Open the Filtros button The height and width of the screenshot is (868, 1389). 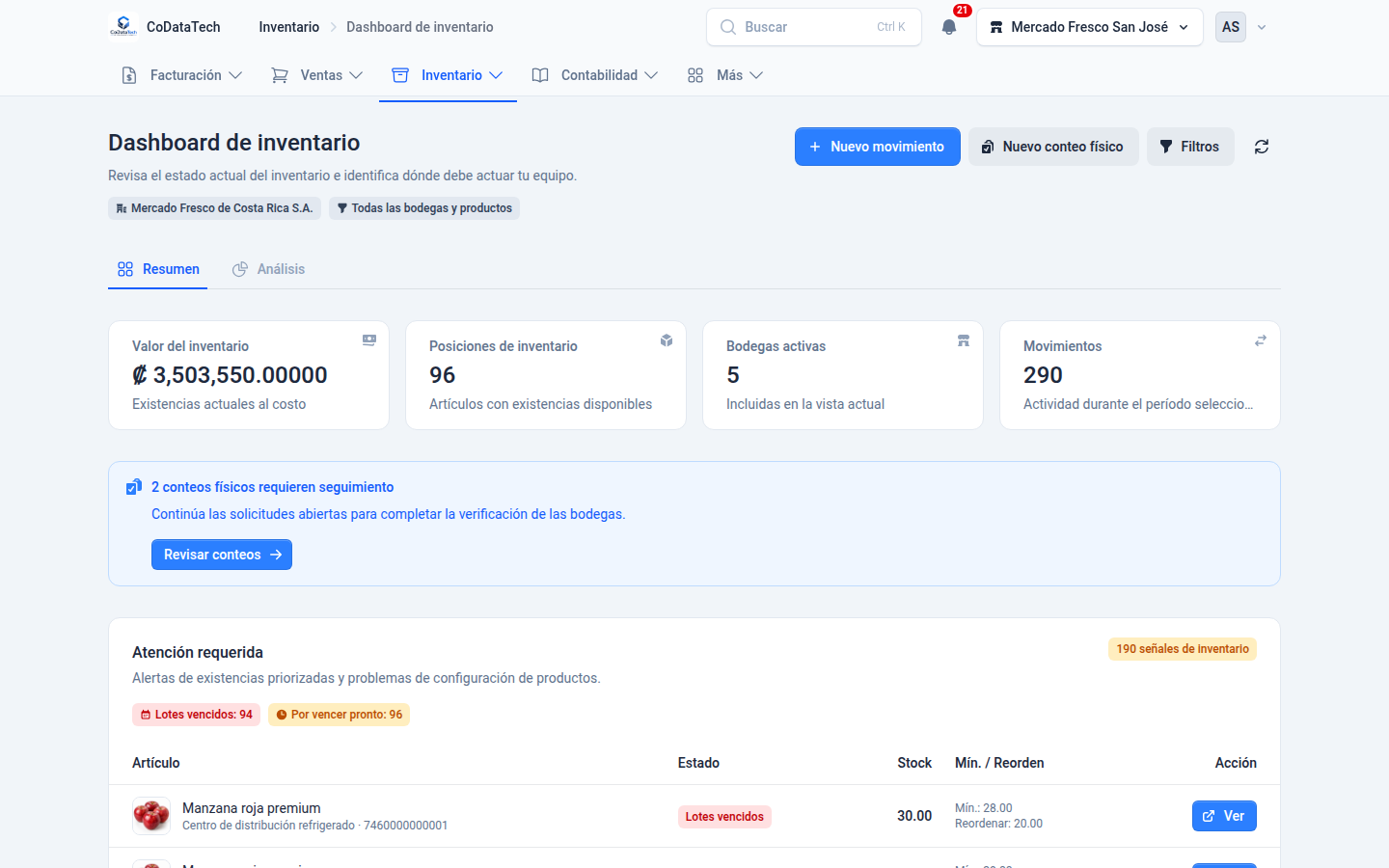[1190, 147]
